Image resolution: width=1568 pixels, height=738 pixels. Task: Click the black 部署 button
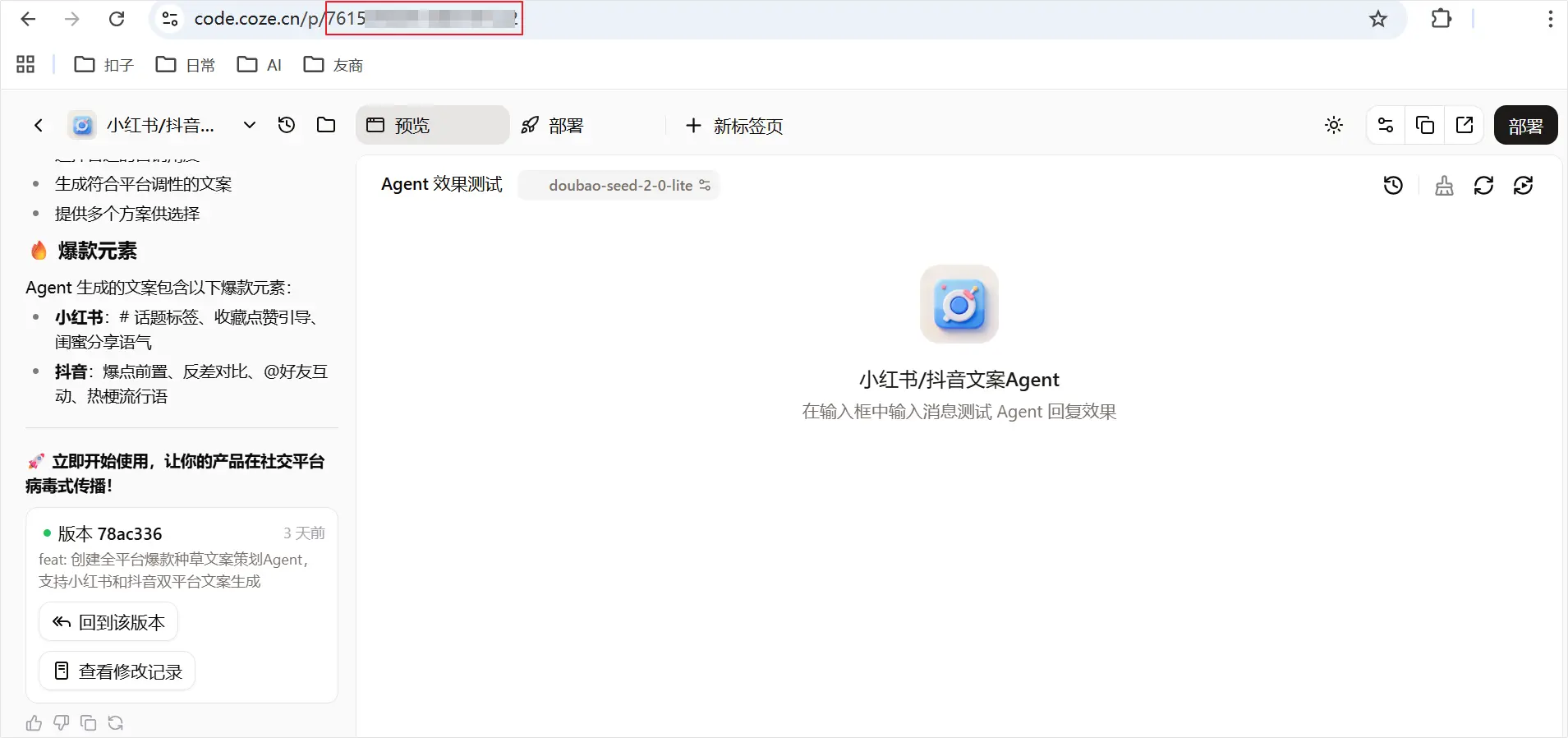[x=1526, y=126]
